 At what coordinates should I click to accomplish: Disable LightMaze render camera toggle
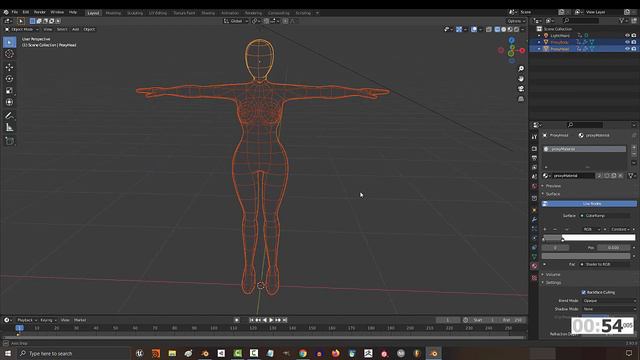click(x=634, y=36)
